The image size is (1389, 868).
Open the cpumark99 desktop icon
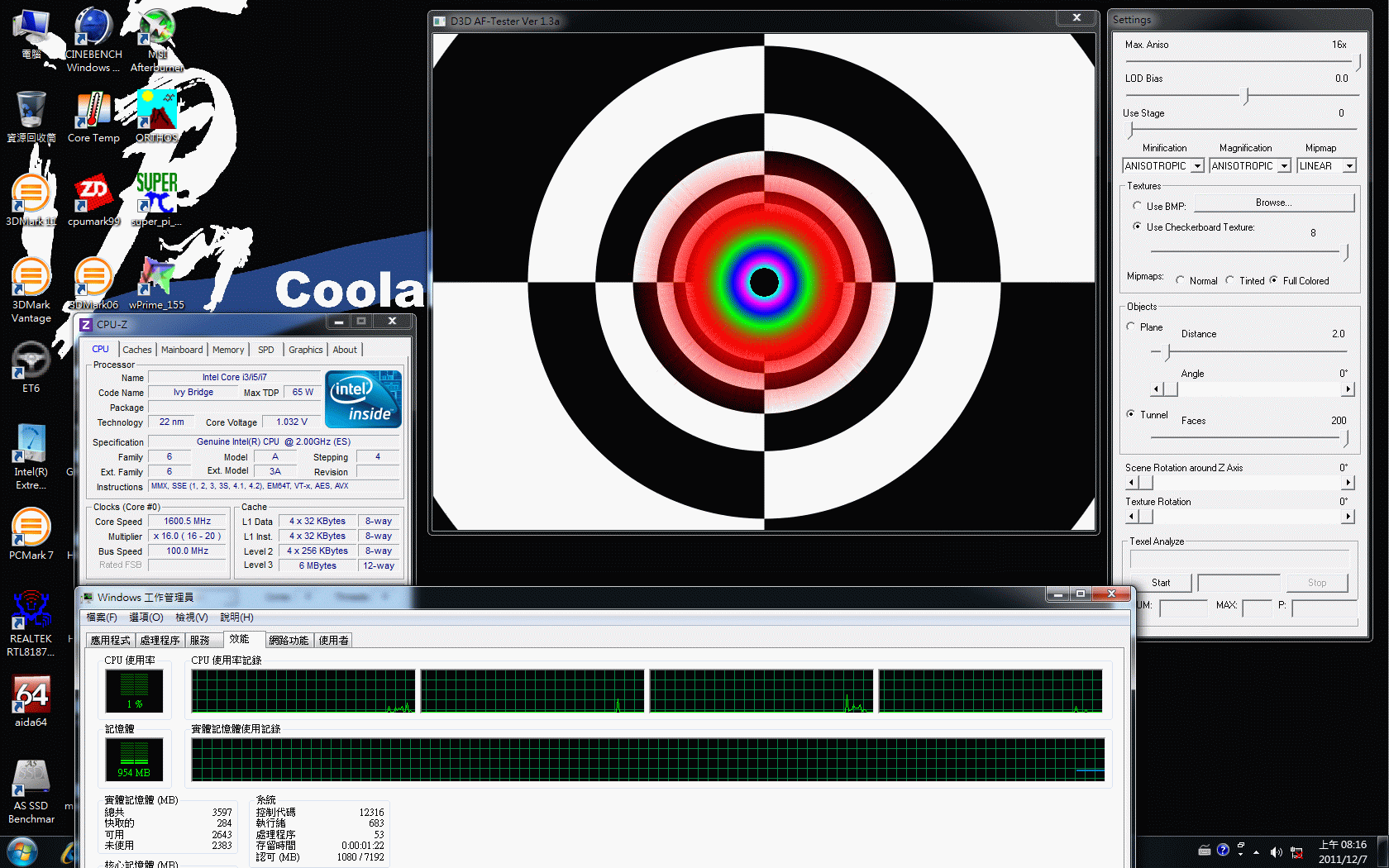[x=93, y=201]
